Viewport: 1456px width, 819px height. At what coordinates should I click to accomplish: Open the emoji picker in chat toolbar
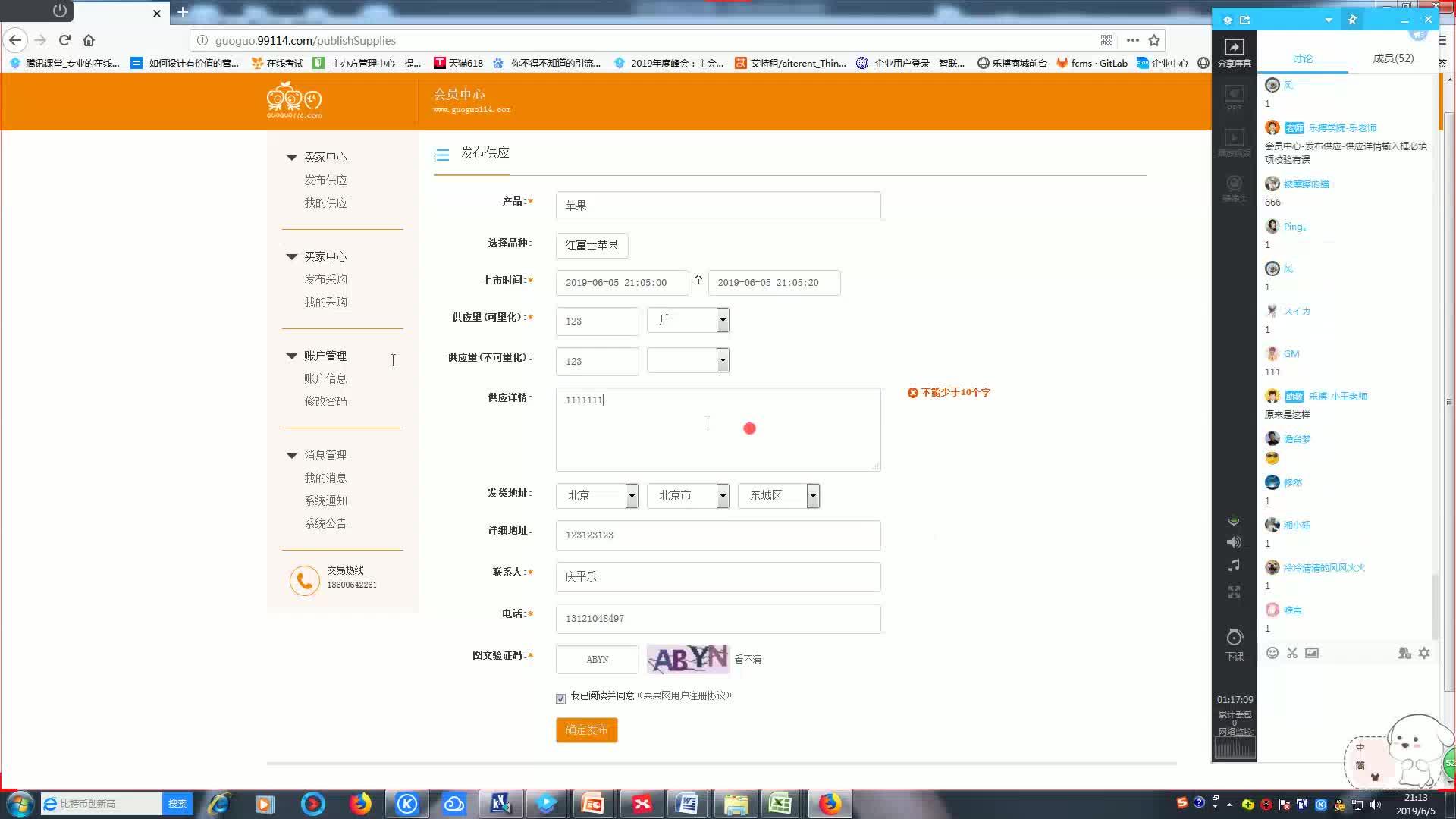1272,653
